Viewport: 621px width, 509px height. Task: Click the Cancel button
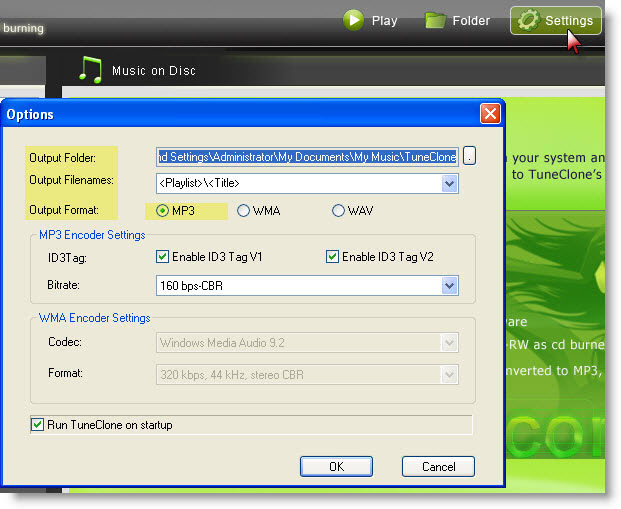pyautogui.click(x=438, y=466)
